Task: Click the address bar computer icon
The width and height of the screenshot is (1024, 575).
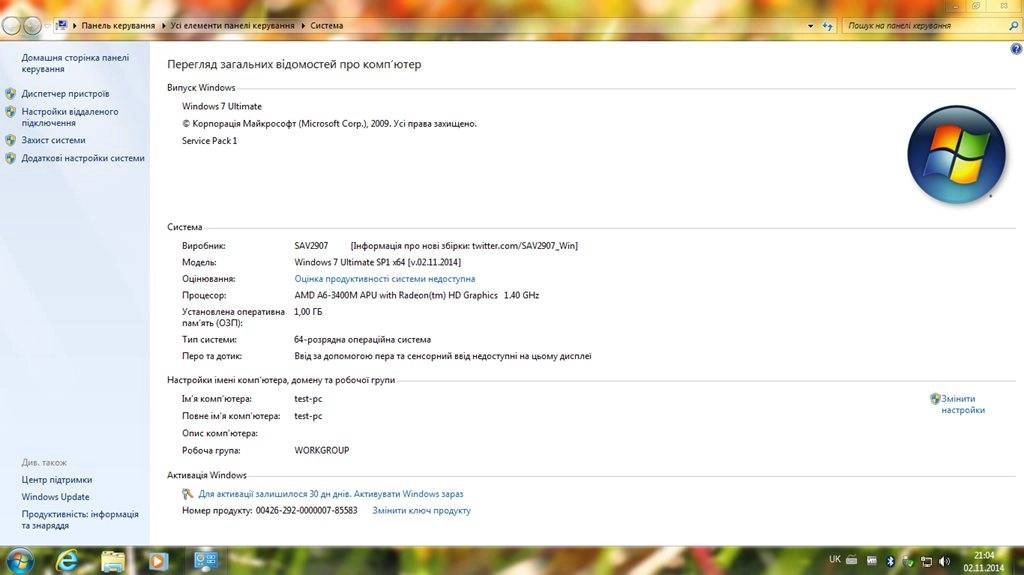Action: (61, 25)
